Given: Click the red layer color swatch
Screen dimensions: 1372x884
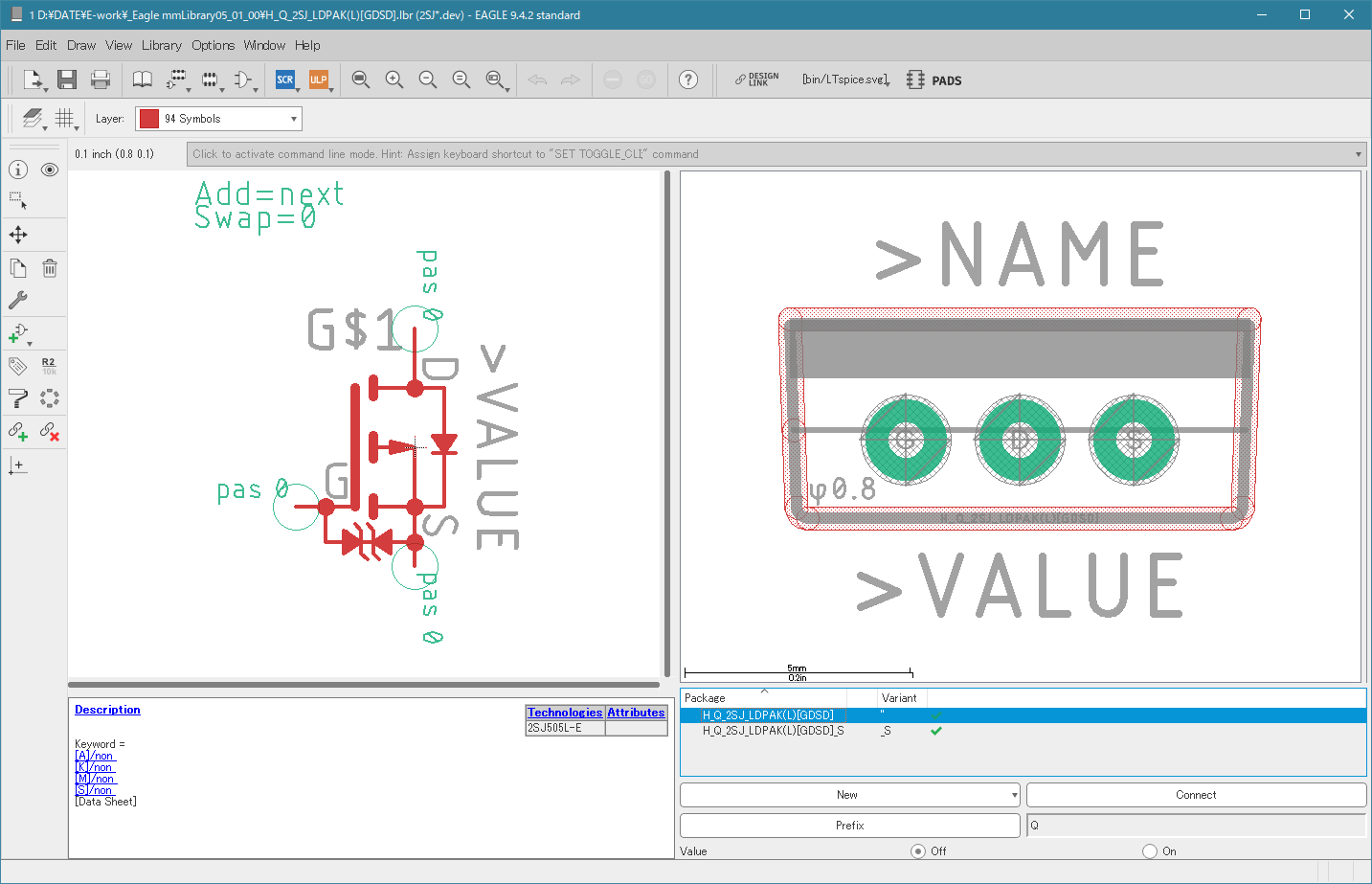Looking at the screenshot, I should pyautogui.click(x=148, y=119).
